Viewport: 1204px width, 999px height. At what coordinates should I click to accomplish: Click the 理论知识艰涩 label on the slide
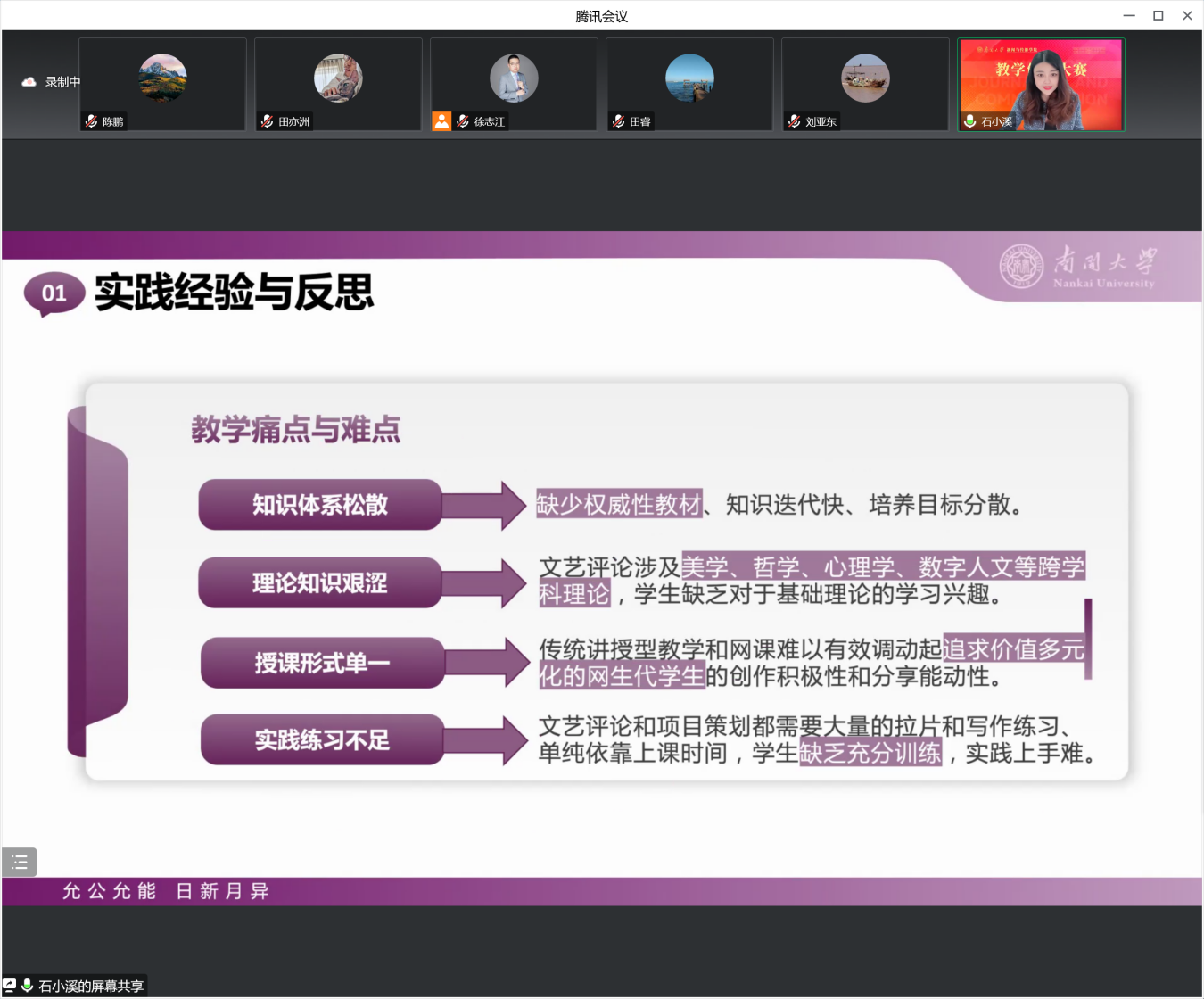click(320, 583)
